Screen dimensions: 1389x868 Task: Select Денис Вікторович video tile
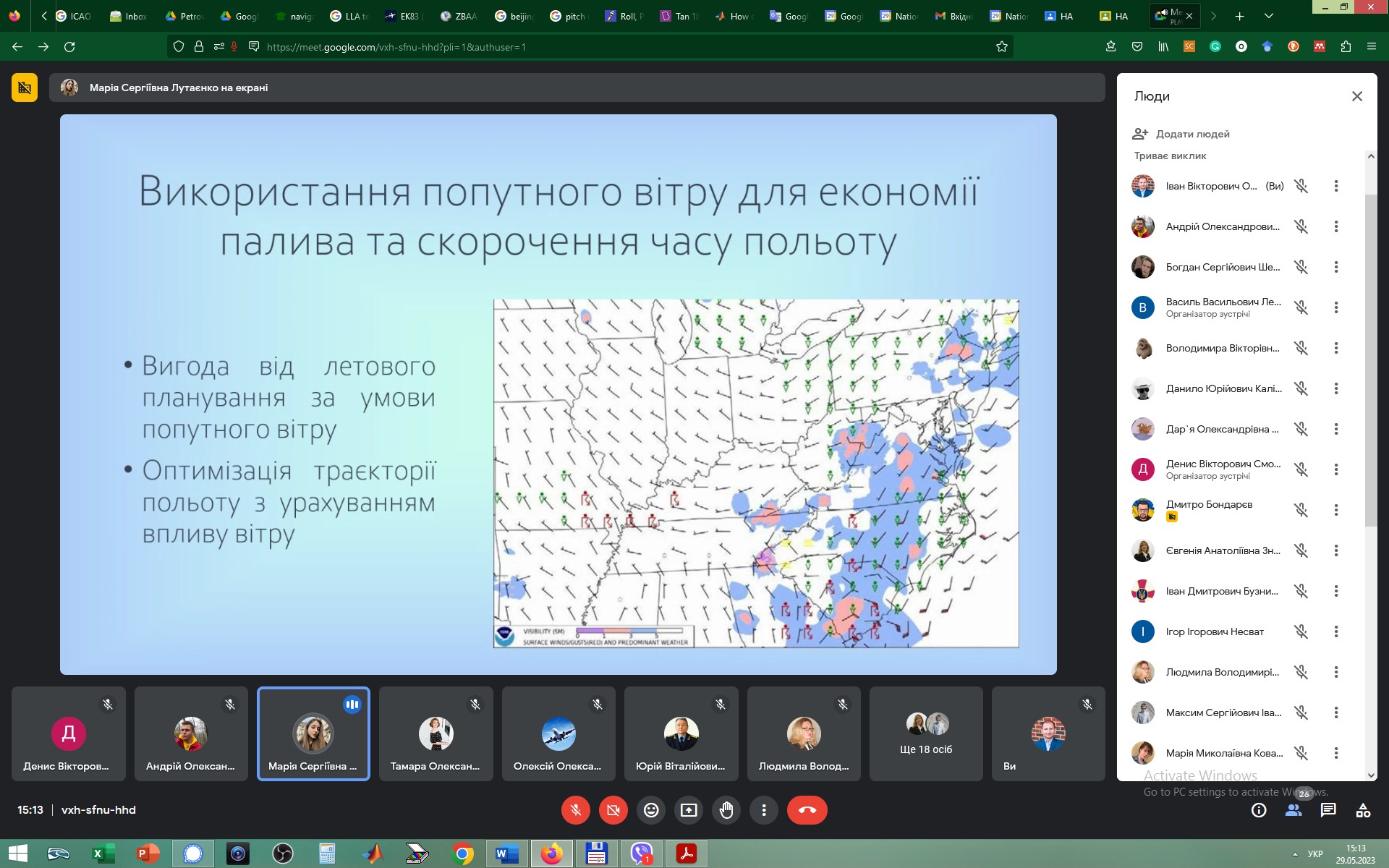[69, 733]
